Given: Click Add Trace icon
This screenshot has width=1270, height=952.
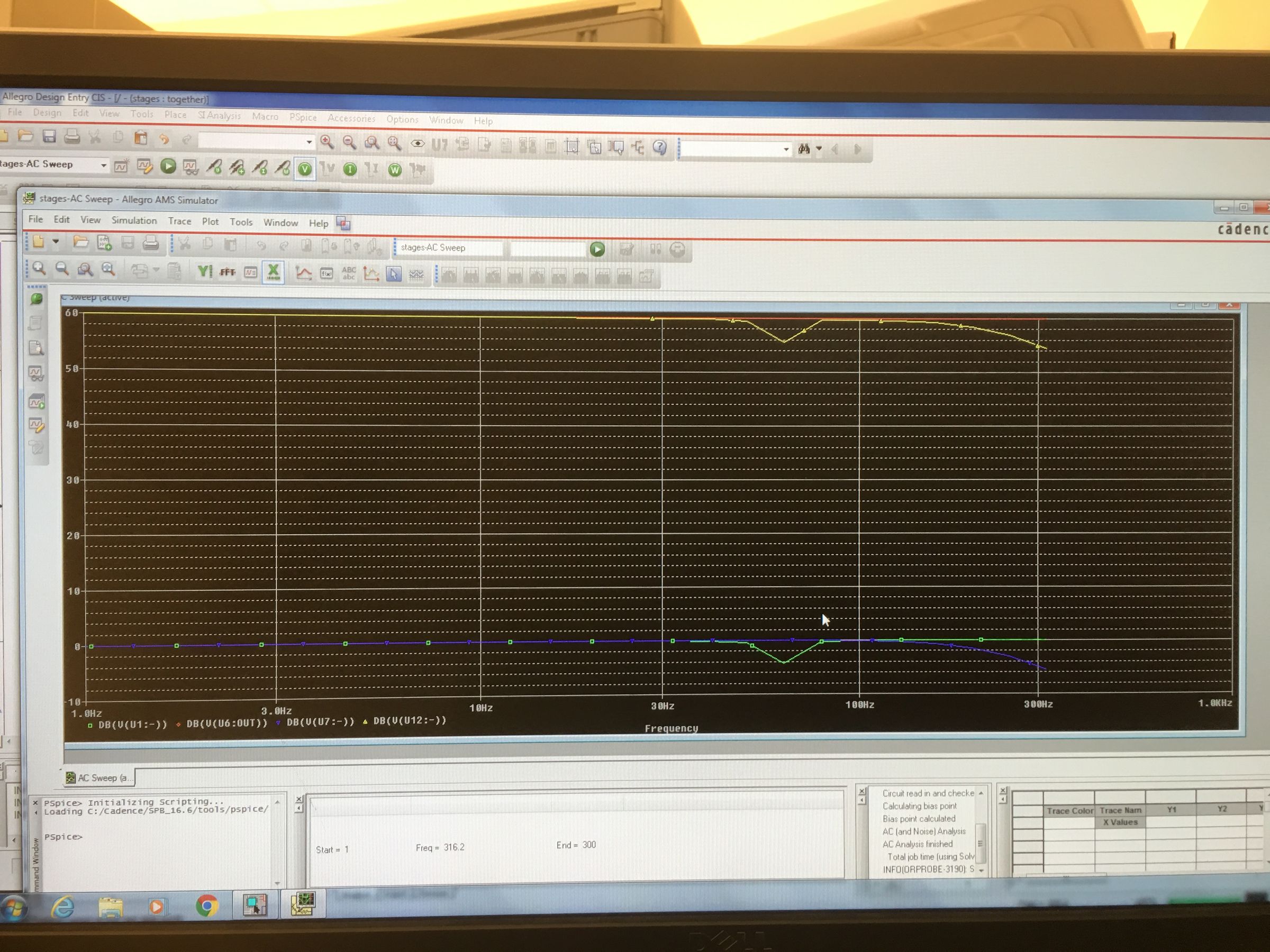Looking at the screenshot, I should [x=303, y=273].
